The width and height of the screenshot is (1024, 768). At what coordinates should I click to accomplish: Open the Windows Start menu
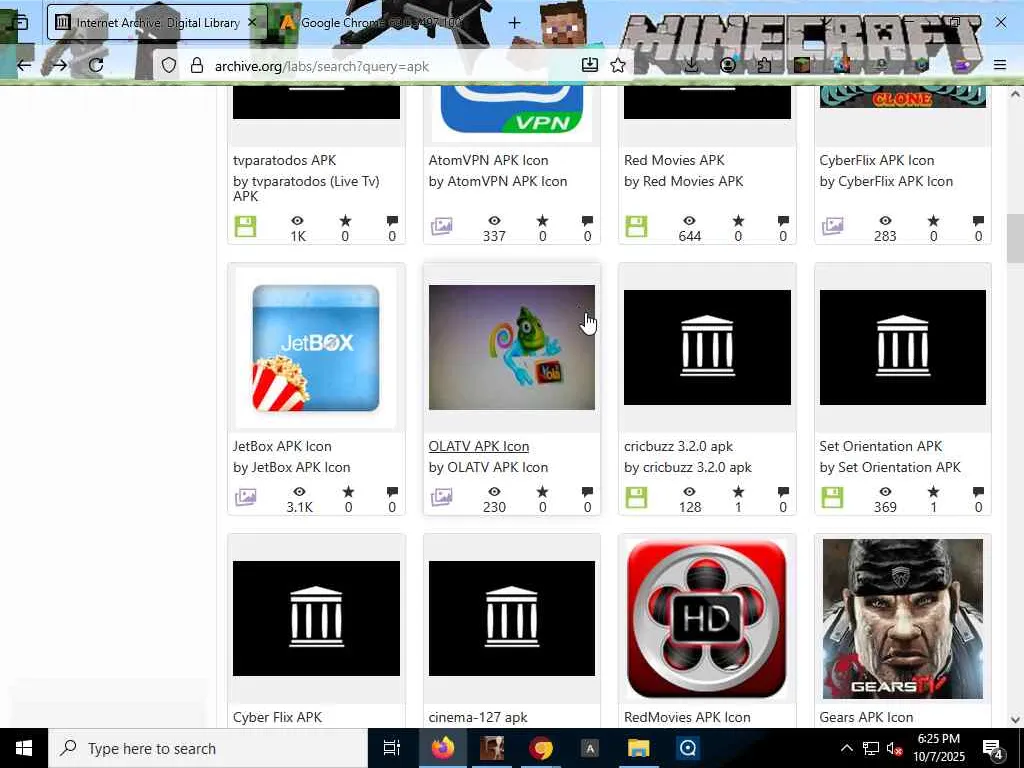pos(24,748)
